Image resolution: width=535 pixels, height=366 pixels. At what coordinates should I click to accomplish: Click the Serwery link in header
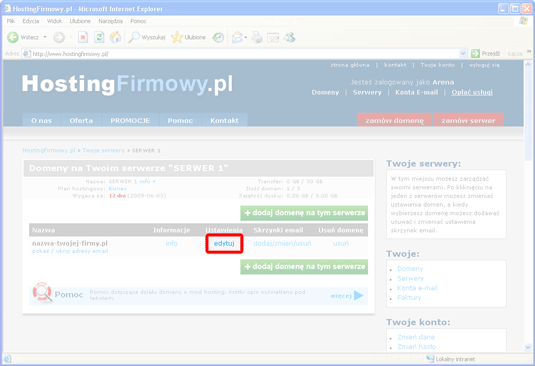point(367,92)
